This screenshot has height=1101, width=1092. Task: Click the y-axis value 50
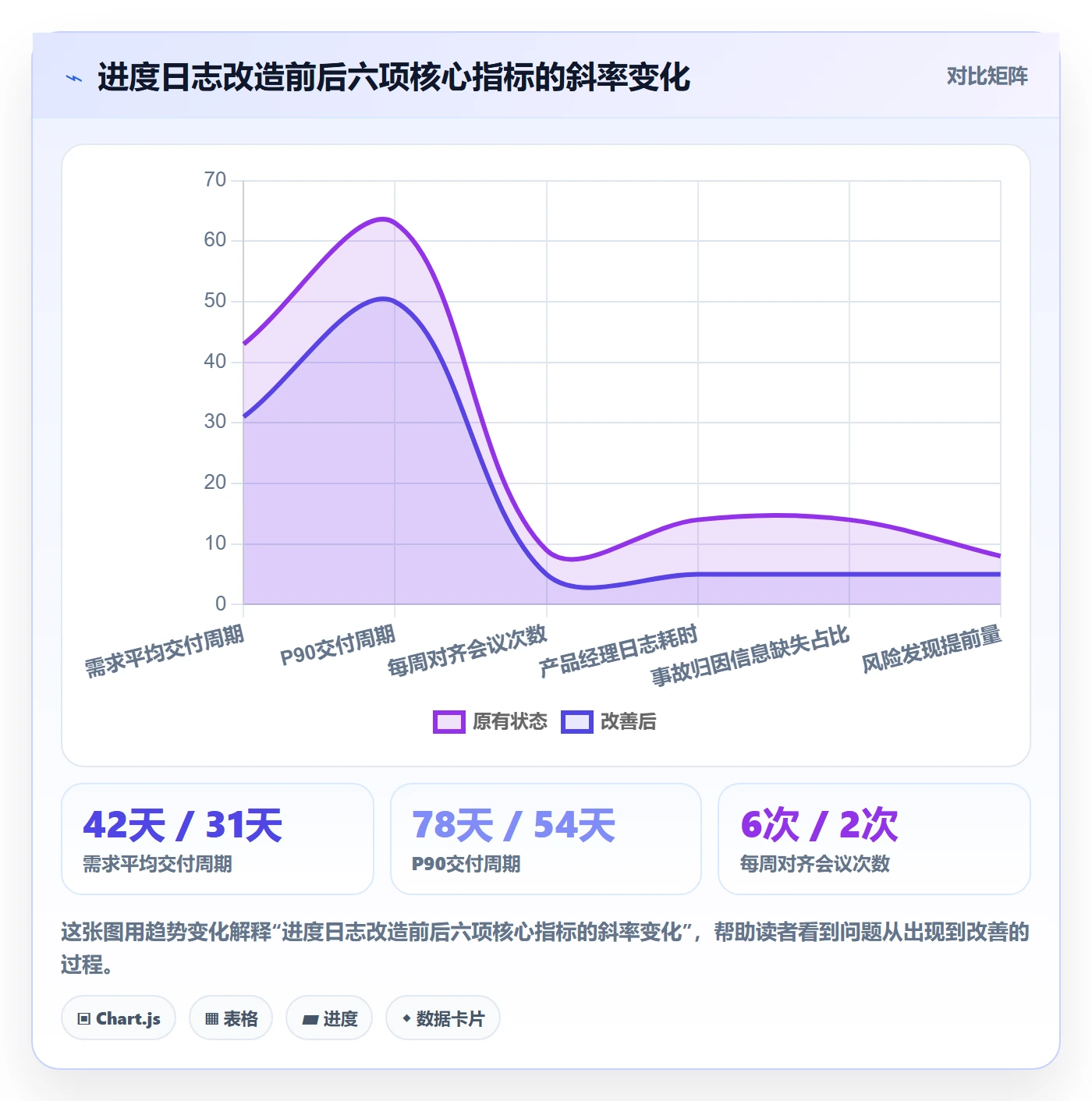pos(215,301)
